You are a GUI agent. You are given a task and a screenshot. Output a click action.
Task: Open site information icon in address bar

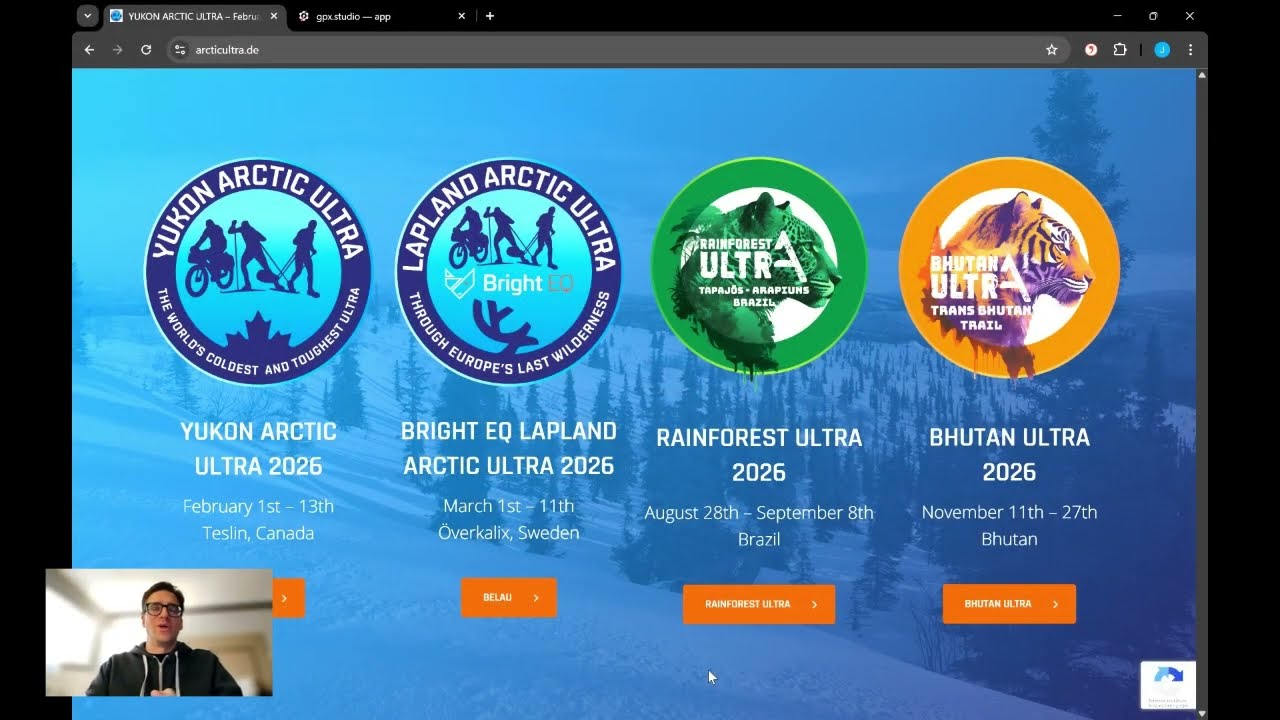(179, 50)
